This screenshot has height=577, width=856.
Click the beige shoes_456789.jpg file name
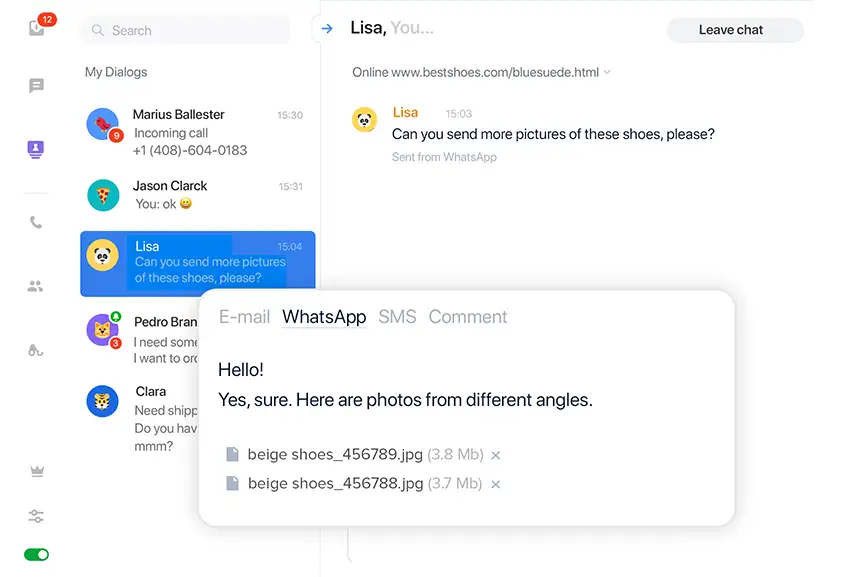coord(335,455)
